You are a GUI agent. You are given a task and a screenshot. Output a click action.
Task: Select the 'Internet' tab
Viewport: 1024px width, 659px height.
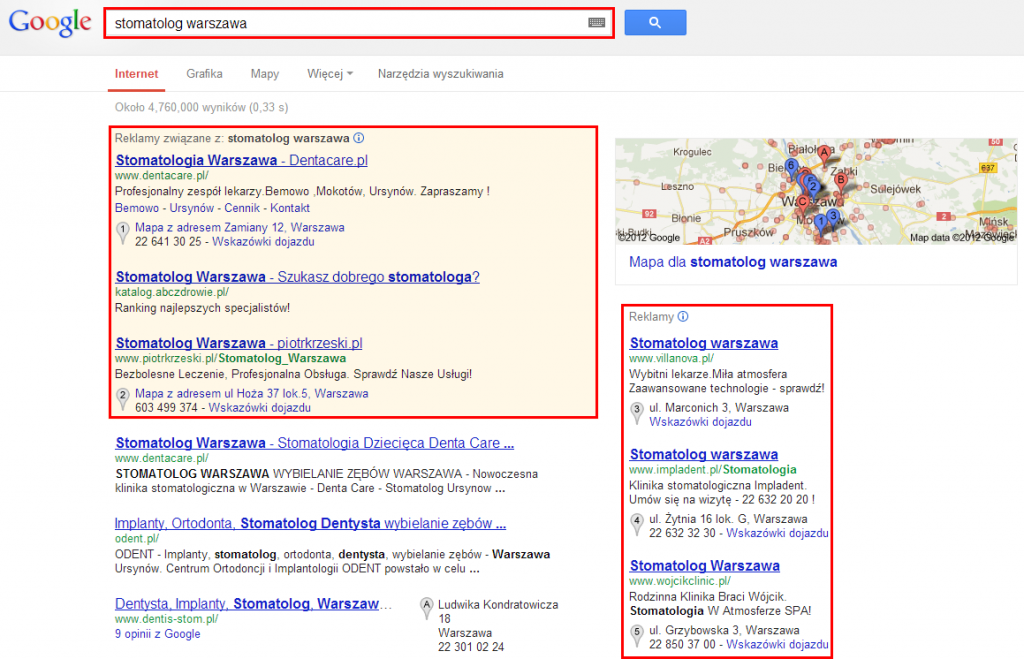pos(136,74)
